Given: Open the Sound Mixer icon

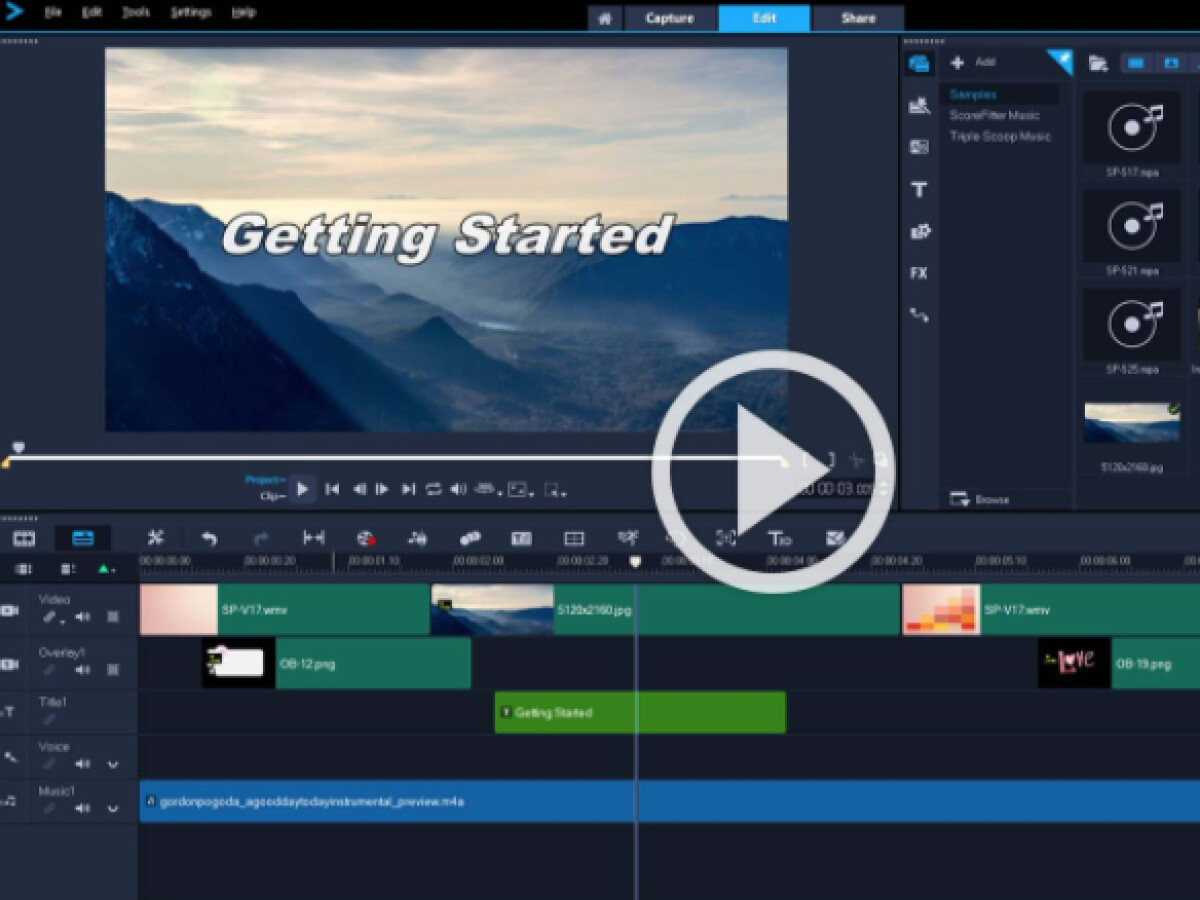Looking at the screenshot, I should (x=417, y=539).
